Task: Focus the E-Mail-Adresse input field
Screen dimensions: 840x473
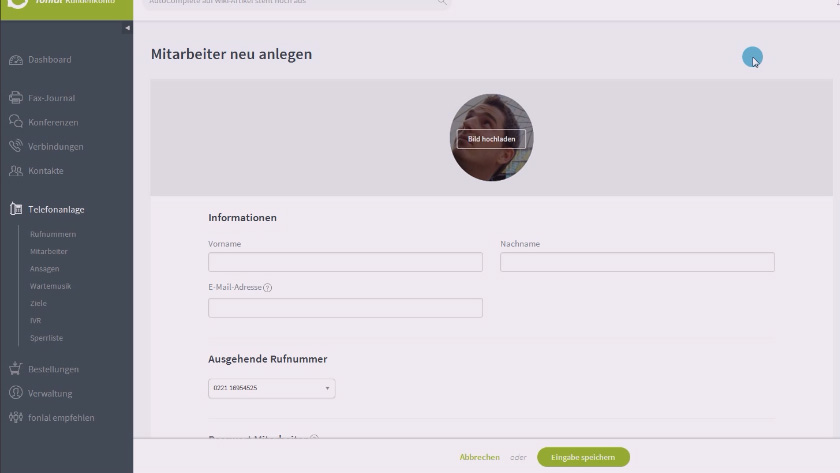Action: [346, 308]
